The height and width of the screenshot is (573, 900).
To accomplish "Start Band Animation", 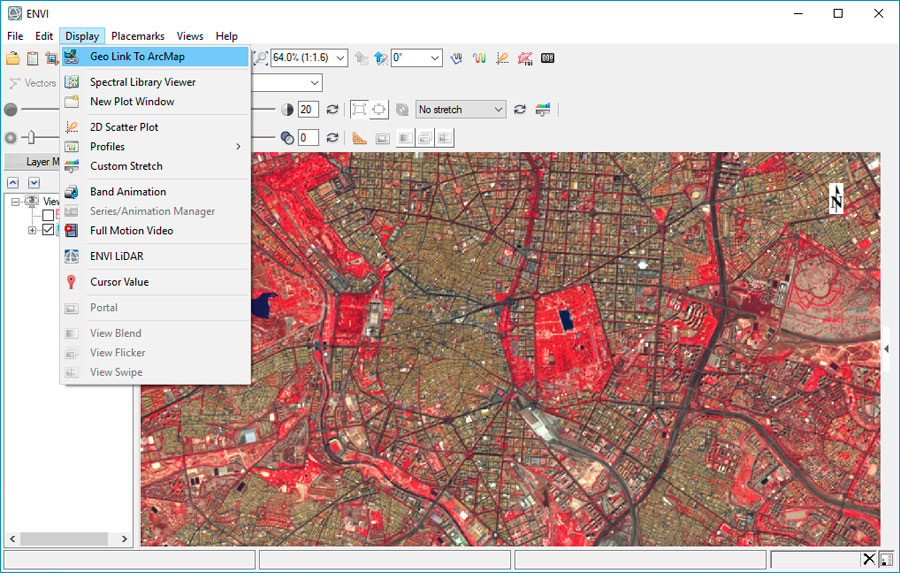I will (x=156, y=192).
